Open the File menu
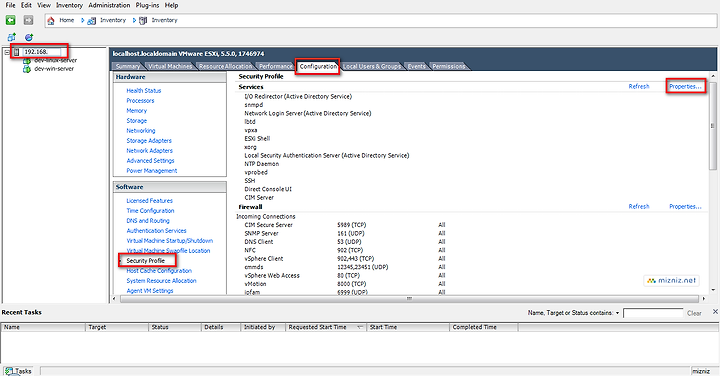 point(10,5)
